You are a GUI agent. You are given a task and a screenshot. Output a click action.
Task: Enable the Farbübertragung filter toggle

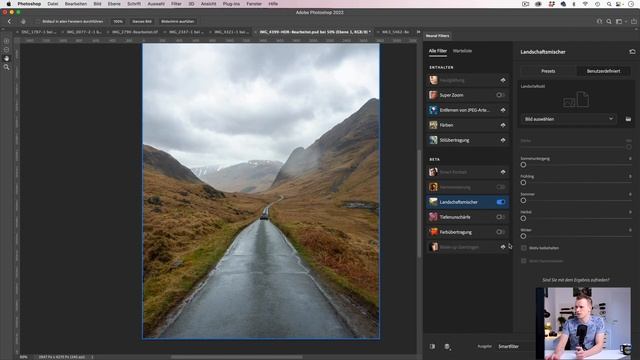500,232
